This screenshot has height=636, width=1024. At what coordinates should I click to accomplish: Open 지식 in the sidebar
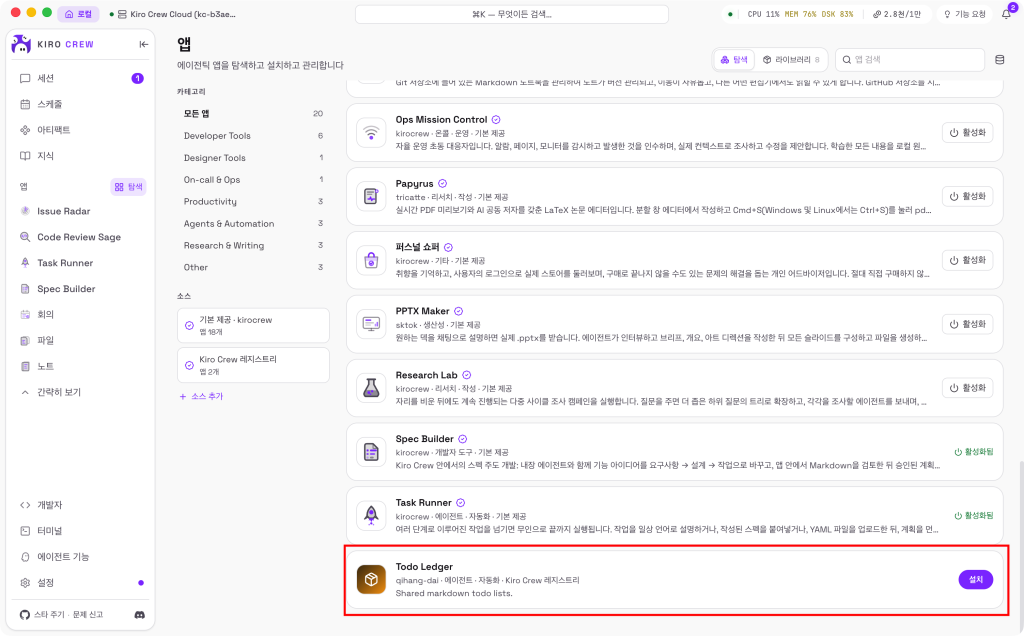click(x=80, y=155)
